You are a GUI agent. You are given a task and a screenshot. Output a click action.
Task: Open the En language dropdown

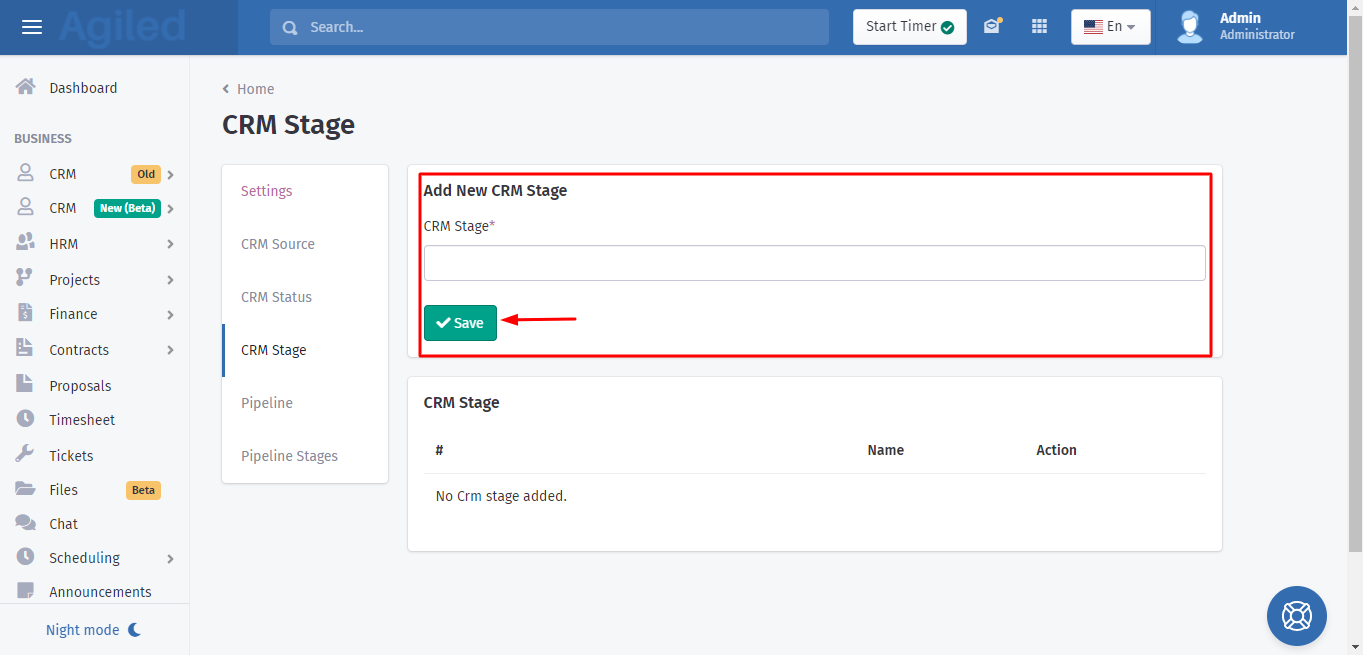pyautogui.click(x=1110, y=27)
